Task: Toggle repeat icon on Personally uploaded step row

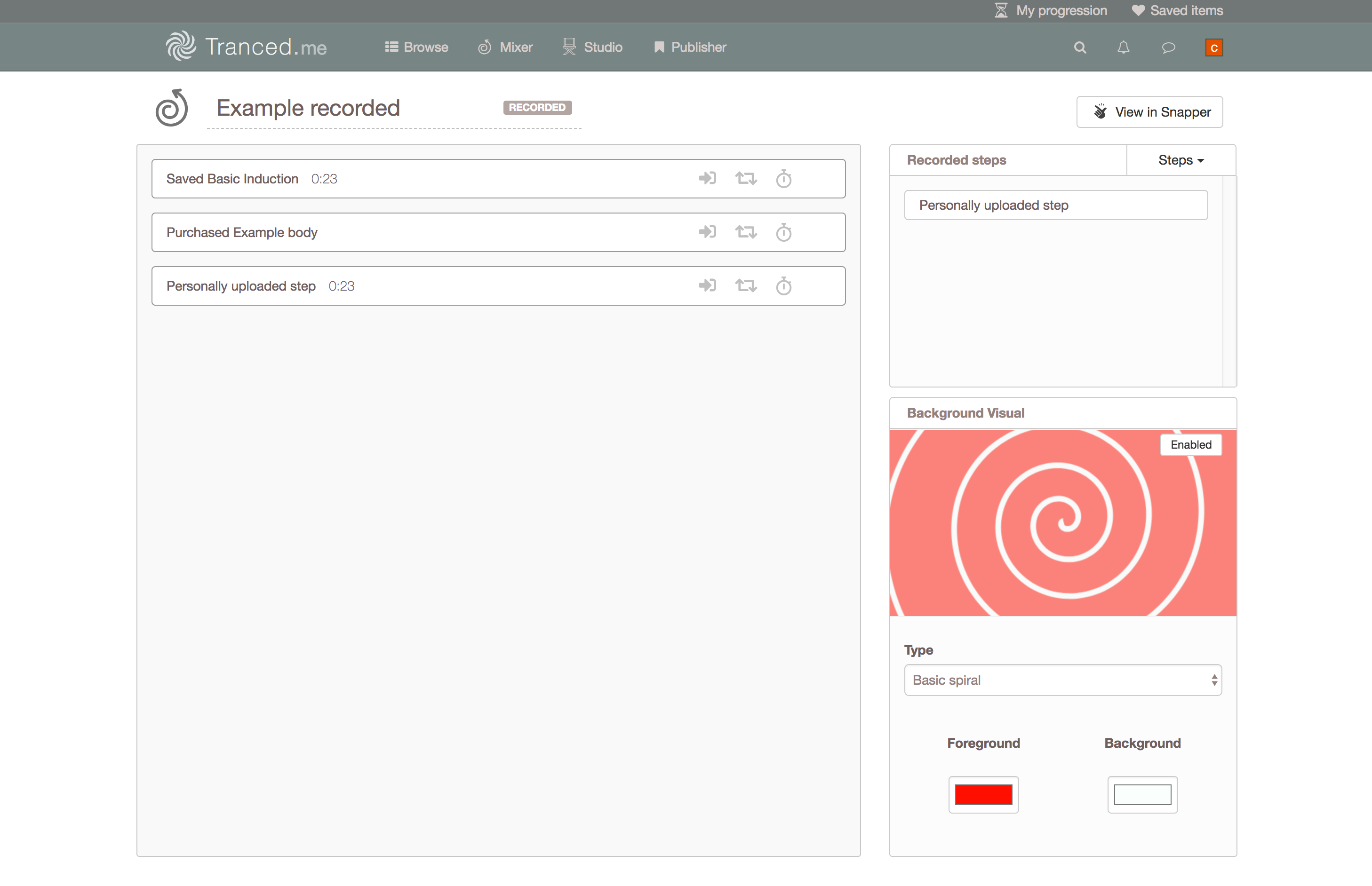Action: (746, 286)
